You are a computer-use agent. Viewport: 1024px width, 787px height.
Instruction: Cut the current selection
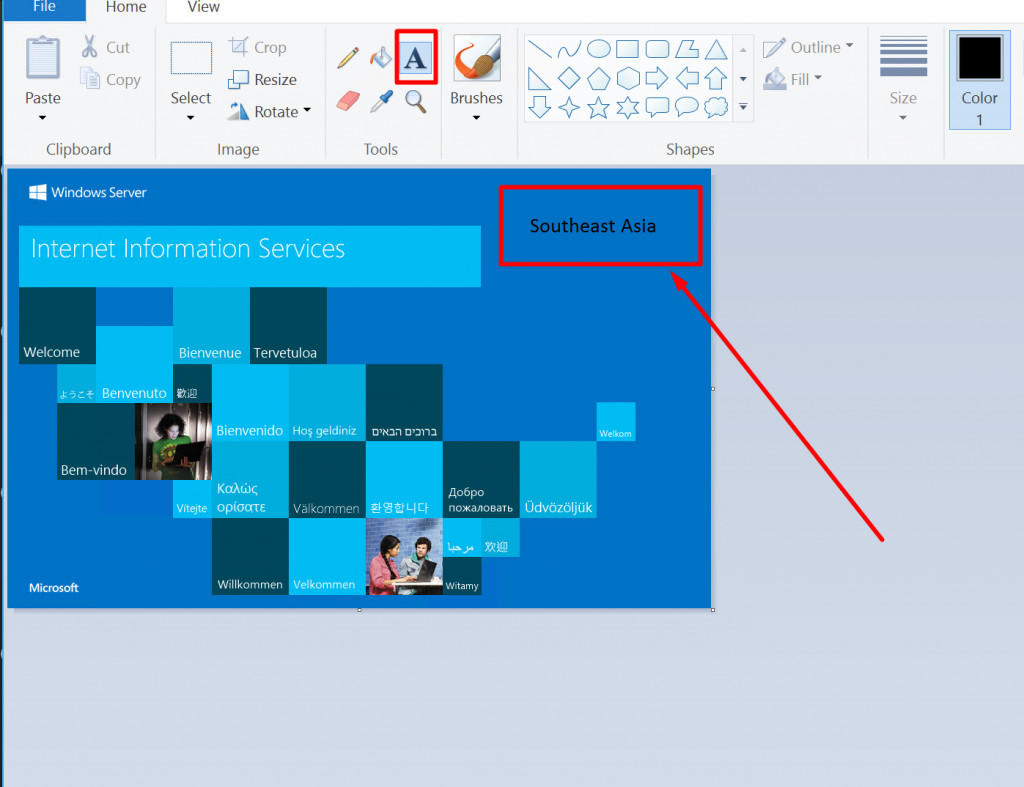click(106, 47)
